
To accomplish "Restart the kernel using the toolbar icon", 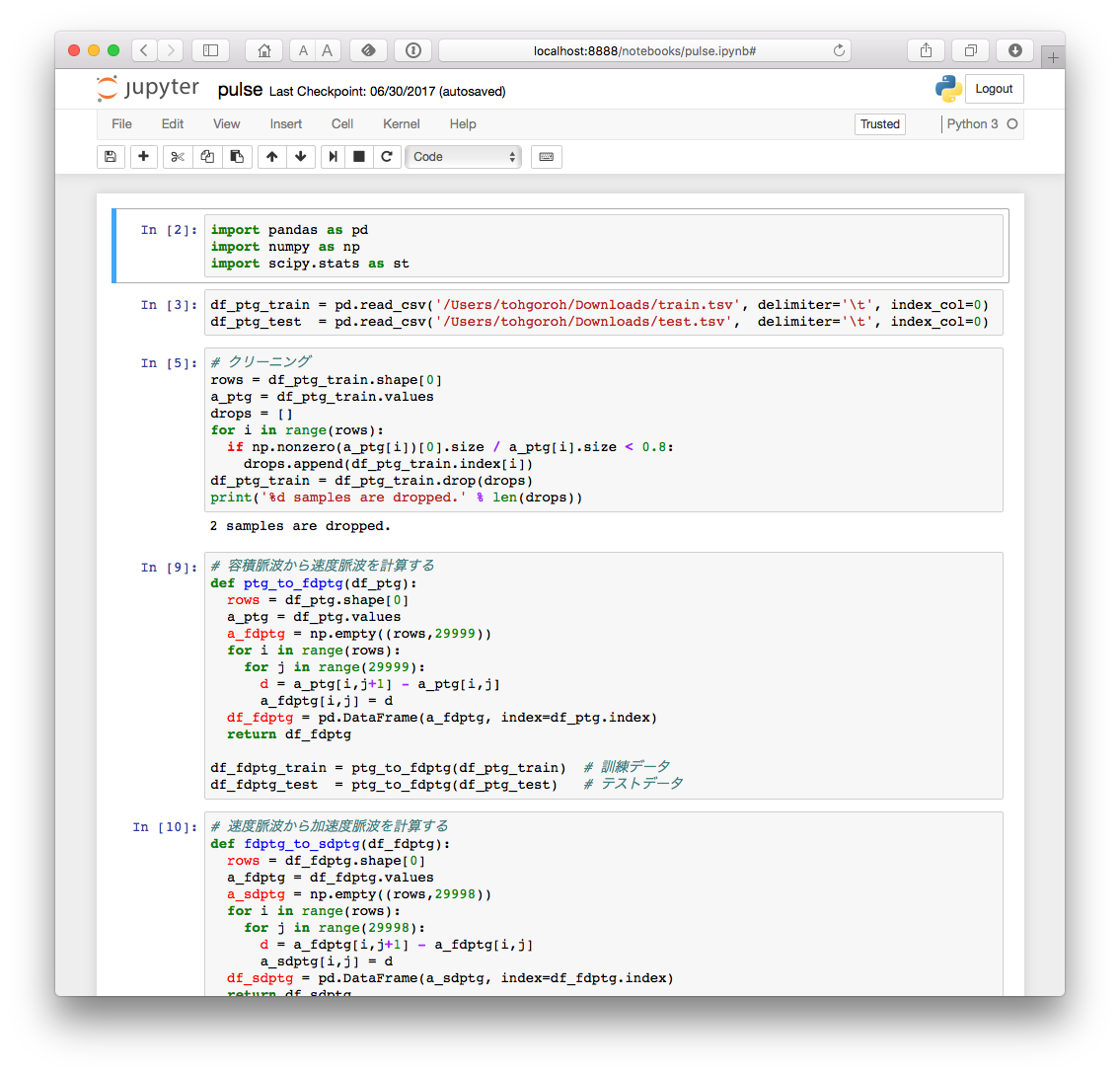I will 387,156.
